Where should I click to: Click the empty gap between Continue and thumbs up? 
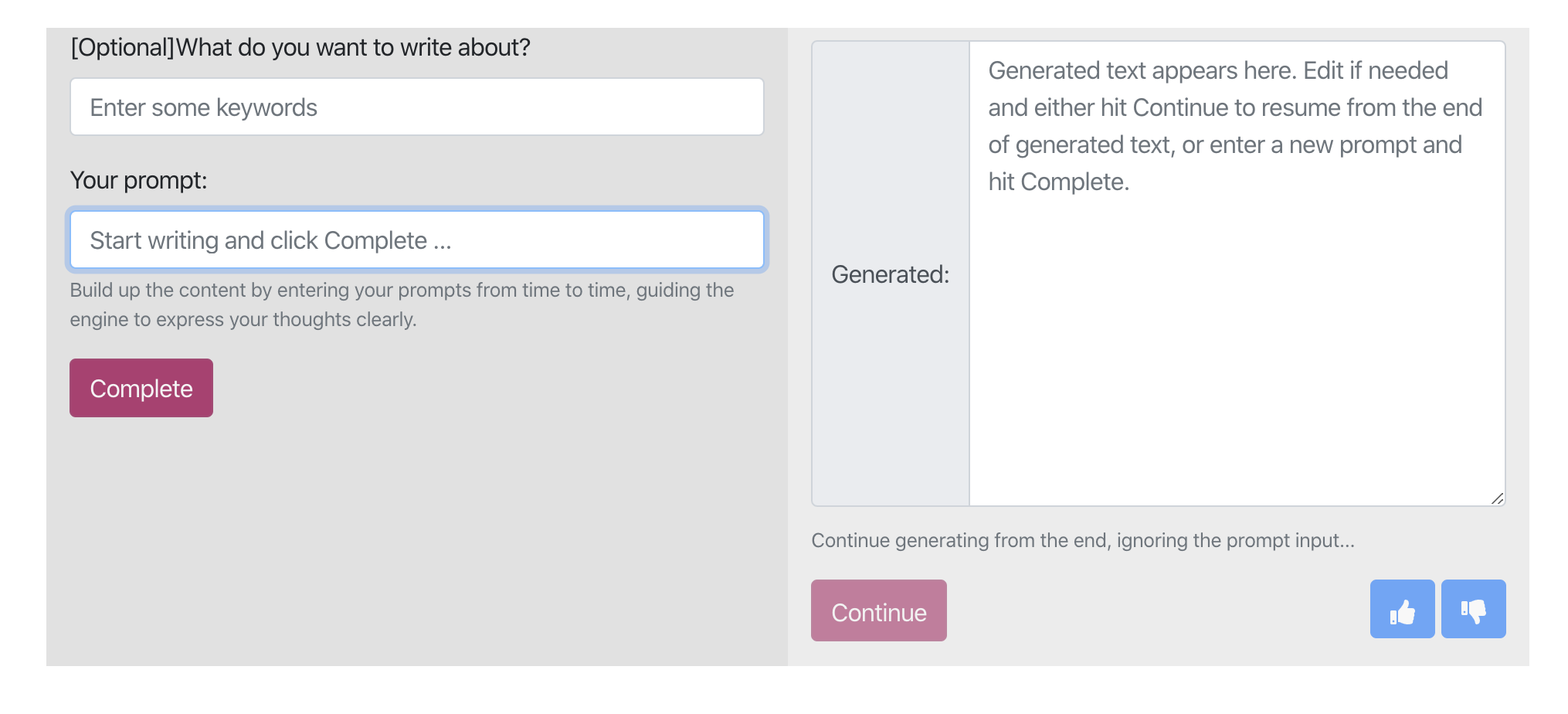1159,610
